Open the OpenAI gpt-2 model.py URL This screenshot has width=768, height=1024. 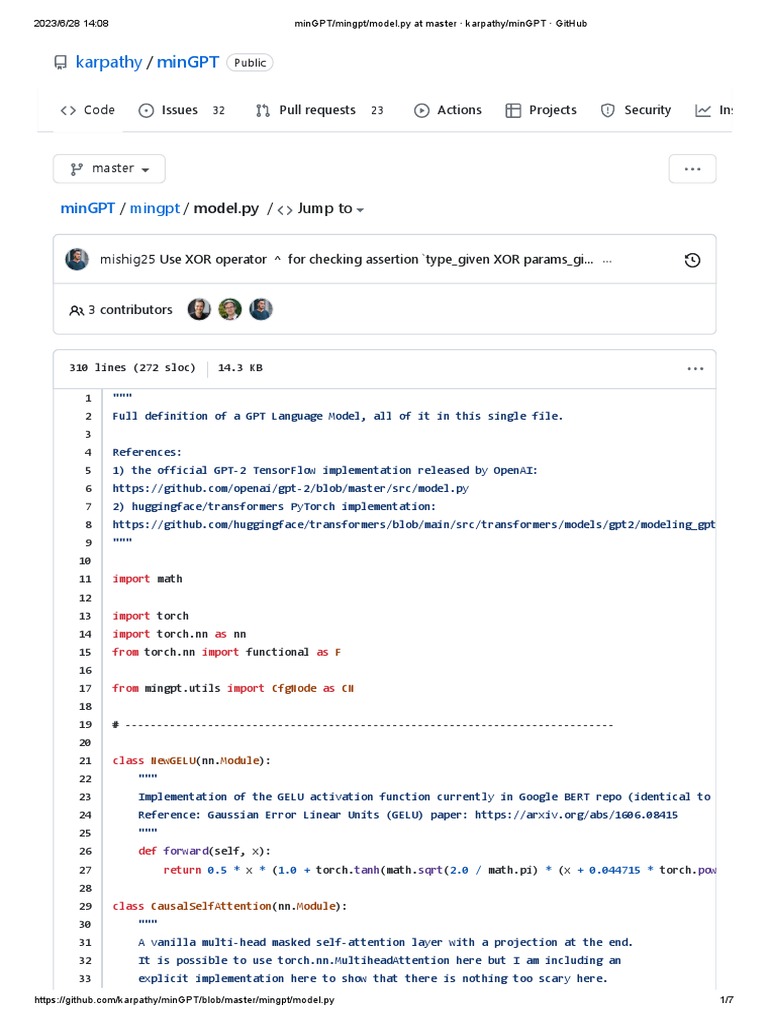[290, 489]
